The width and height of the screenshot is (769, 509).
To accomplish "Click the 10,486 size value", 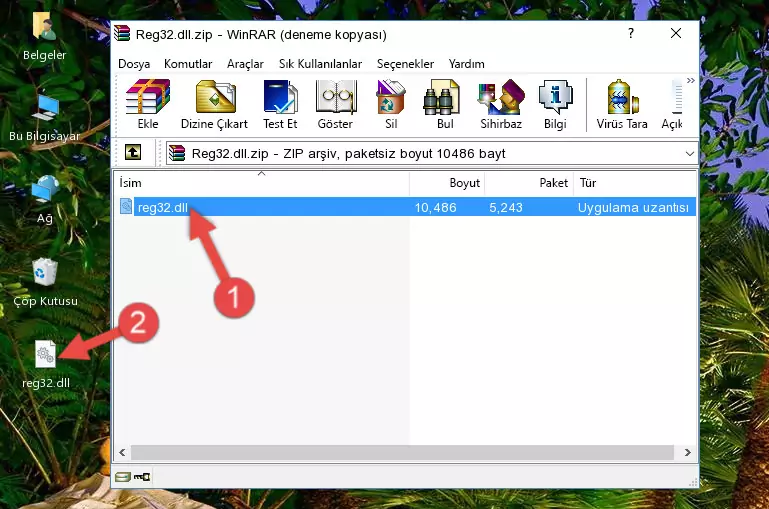I will (436, 207).
